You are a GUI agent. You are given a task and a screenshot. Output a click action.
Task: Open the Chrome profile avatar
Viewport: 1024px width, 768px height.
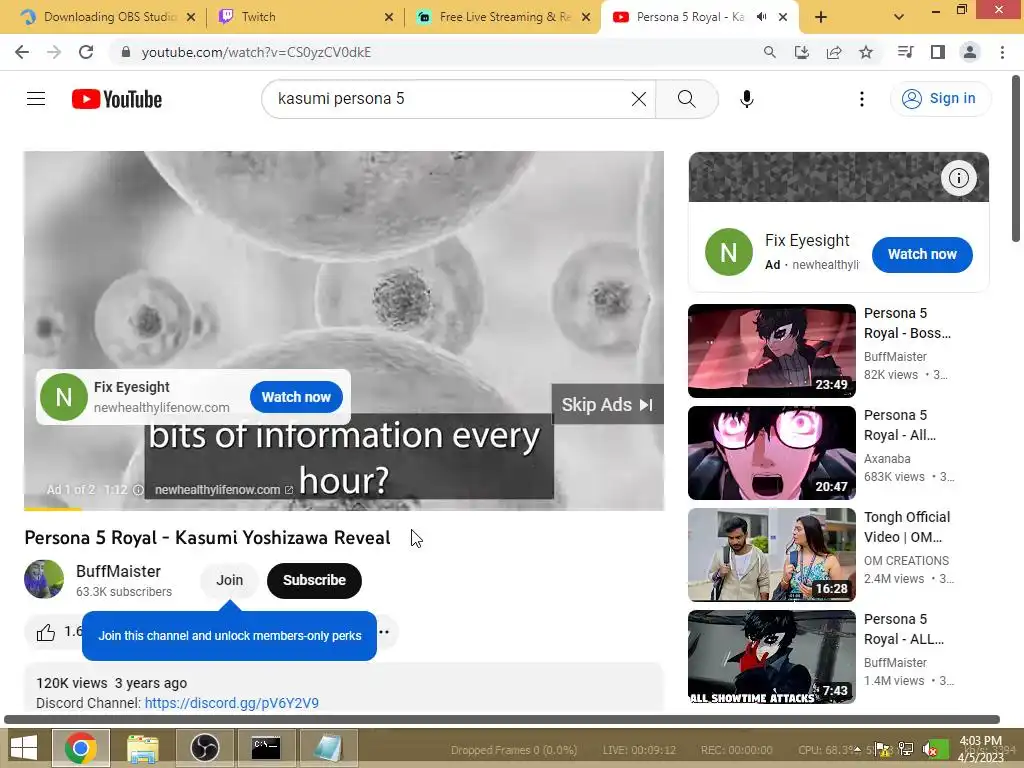(x=970, y=52)
